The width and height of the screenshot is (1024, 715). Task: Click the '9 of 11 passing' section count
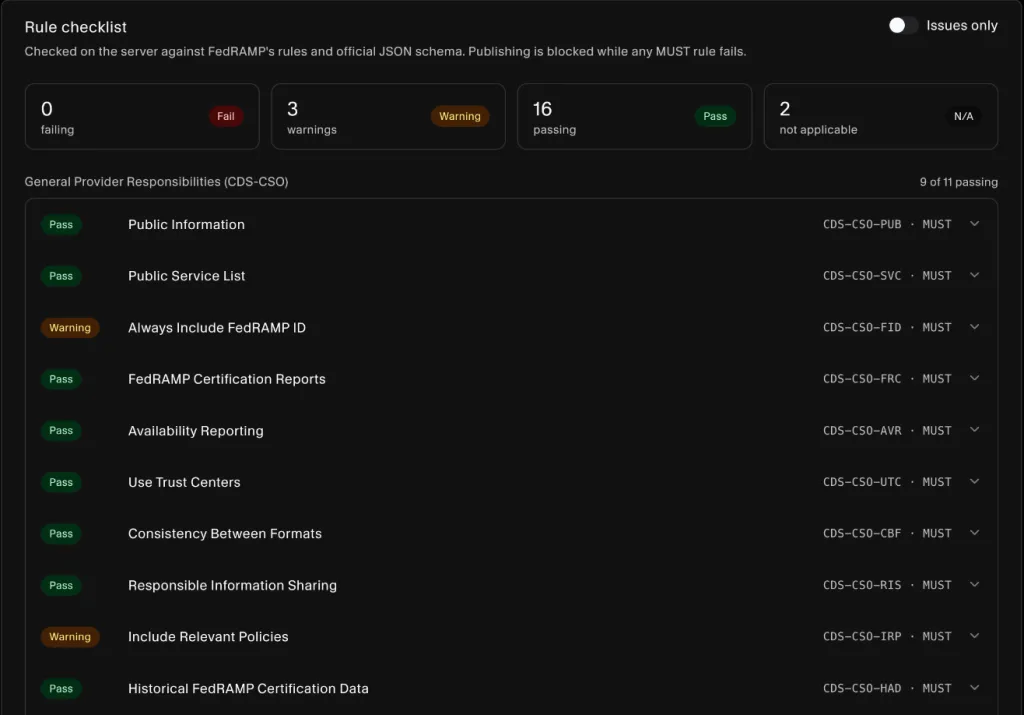(x=959, y=182)
